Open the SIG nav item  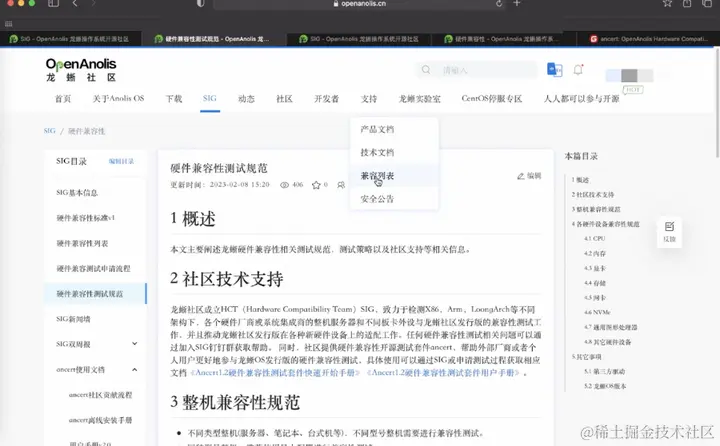(210, 98)
